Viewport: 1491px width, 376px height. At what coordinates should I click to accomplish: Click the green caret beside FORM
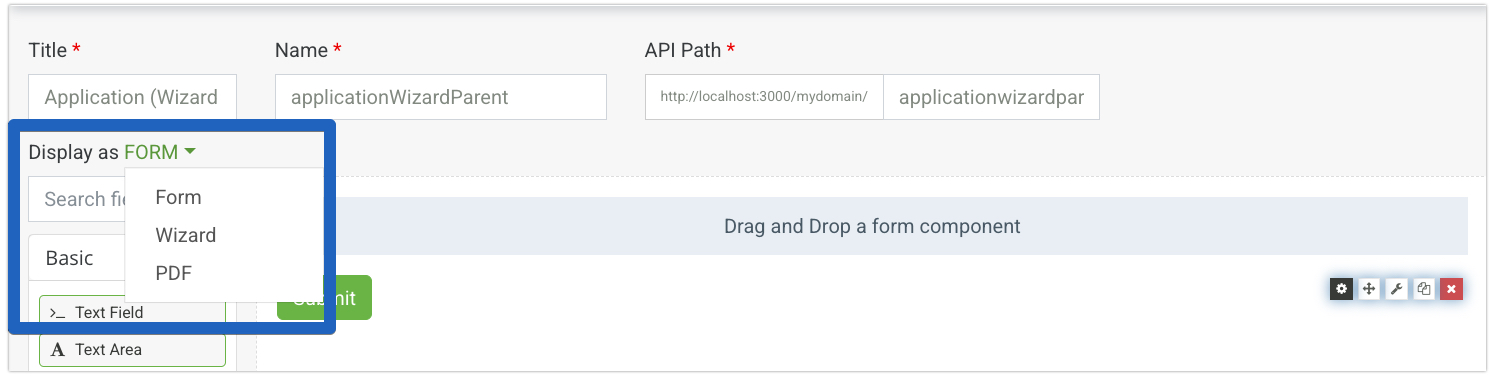[190, 152]
